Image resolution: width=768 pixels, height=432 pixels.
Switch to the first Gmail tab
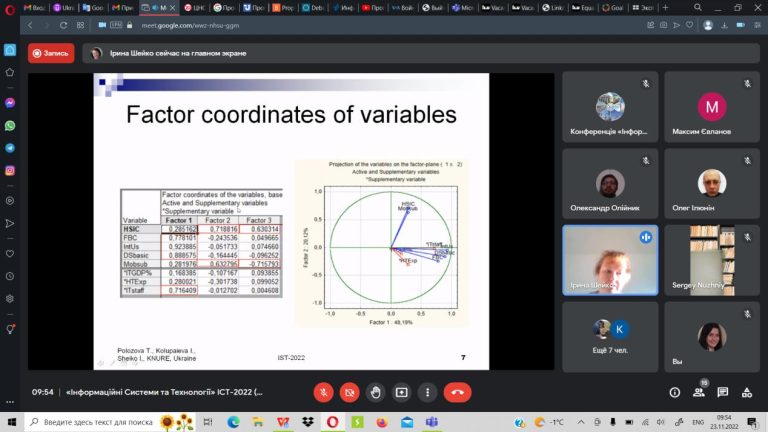click(x=34, y=8)
